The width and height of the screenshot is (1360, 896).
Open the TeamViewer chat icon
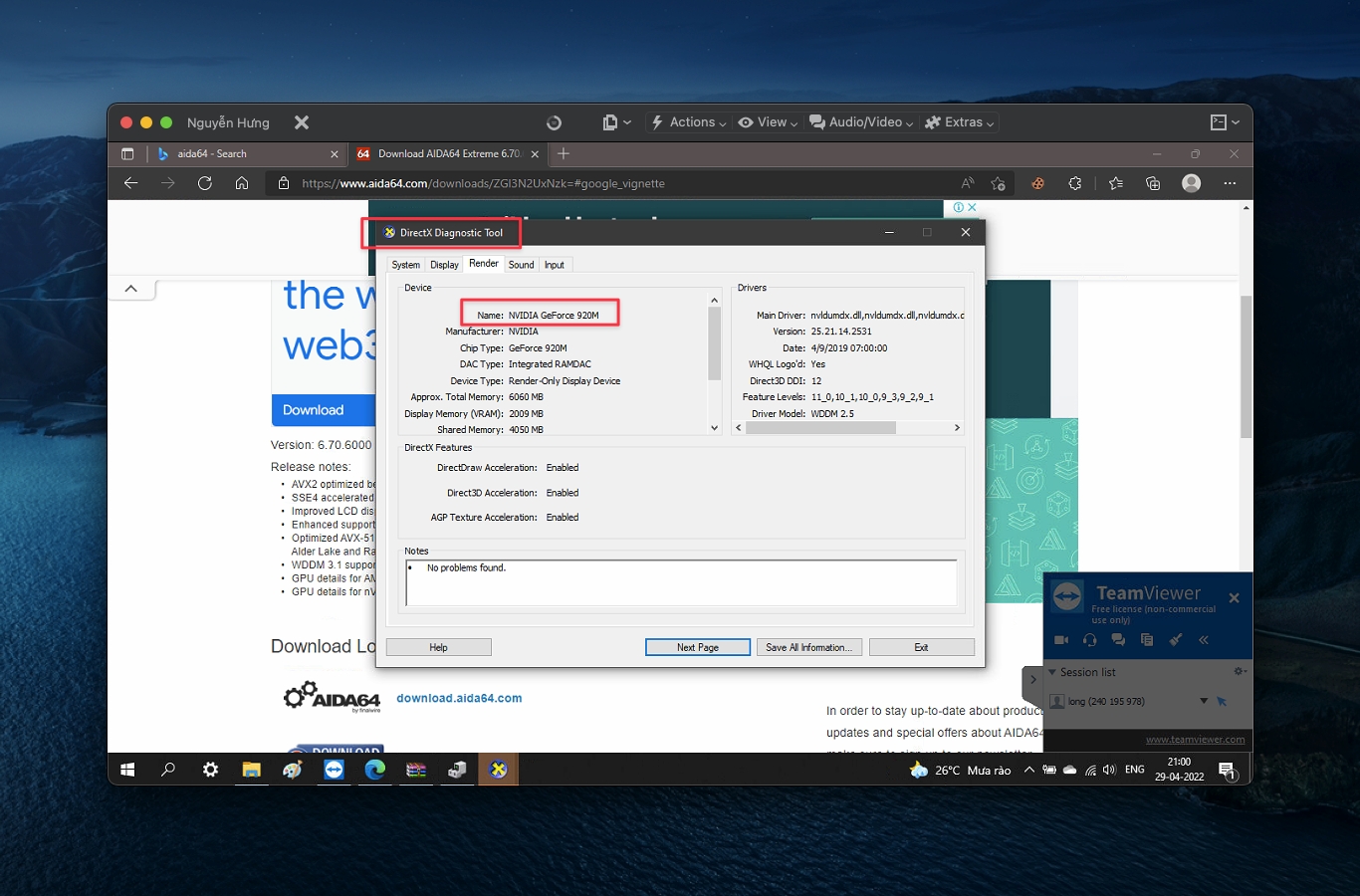[1118, 640]
